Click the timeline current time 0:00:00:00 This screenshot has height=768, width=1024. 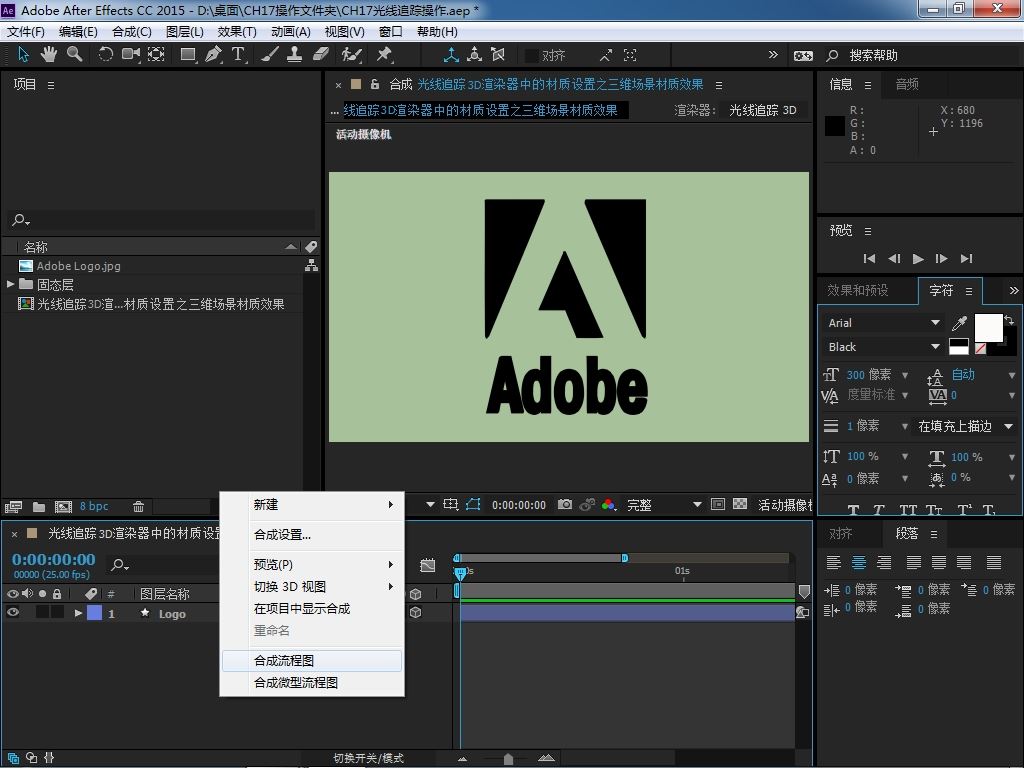54,559
